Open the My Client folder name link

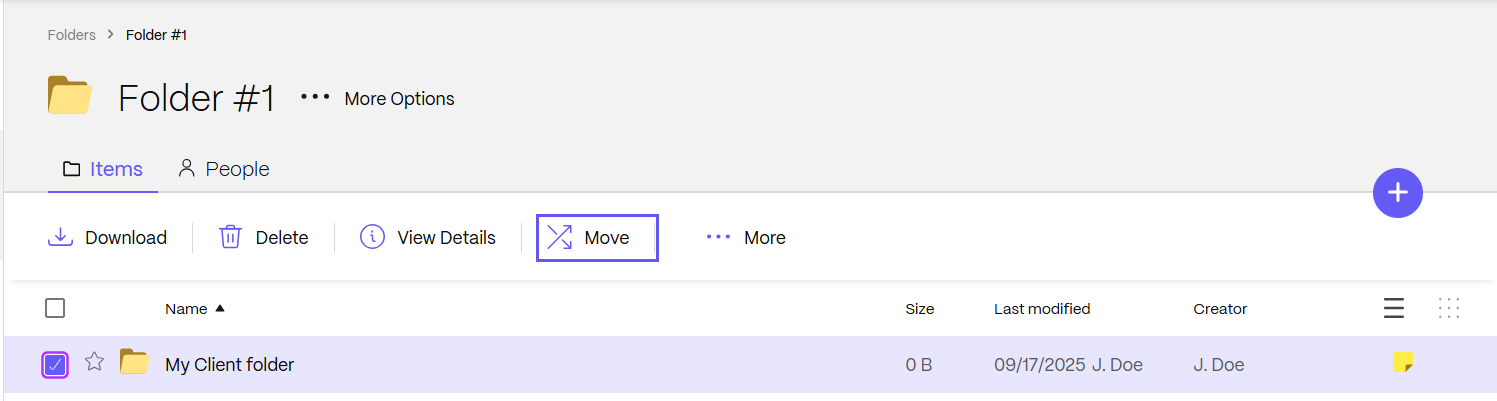[x=229, y=365]
